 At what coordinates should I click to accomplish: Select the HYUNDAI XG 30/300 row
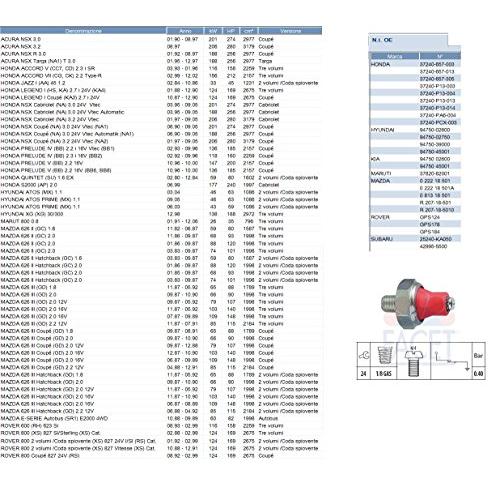161,214
